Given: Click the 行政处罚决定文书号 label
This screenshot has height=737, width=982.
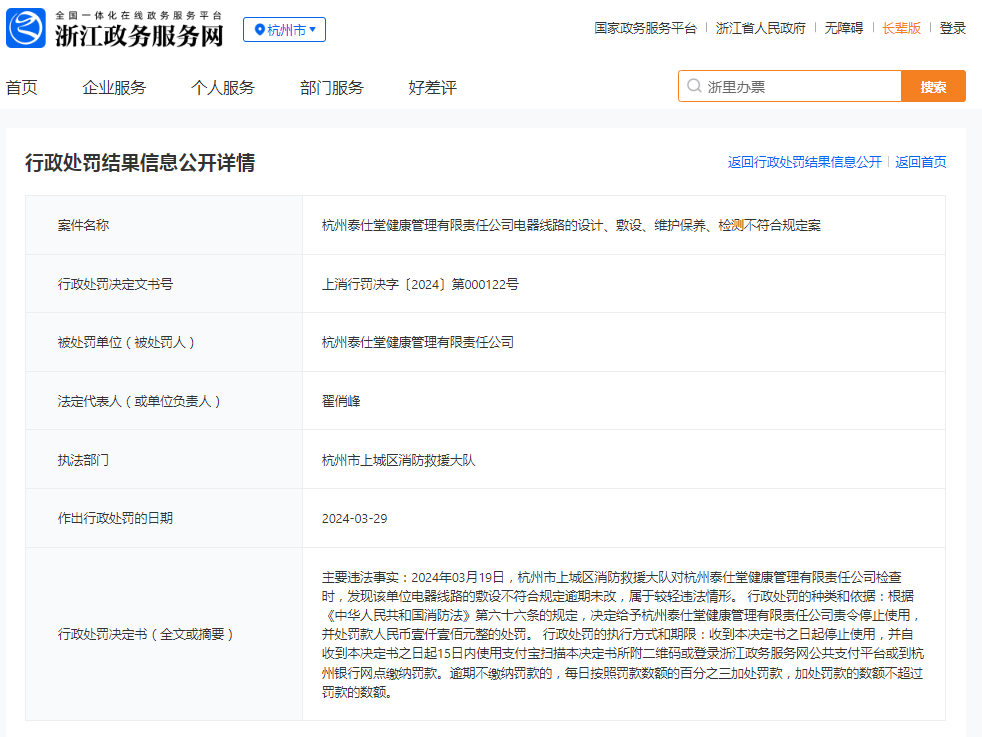Looking at the screenshot, I should (115, 284).
